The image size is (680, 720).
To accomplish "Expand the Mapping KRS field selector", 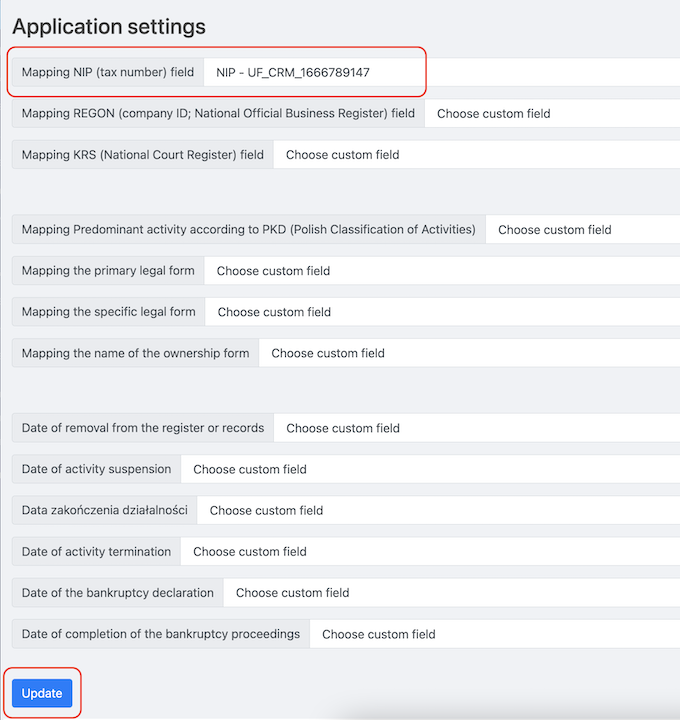I will point(476,155).
